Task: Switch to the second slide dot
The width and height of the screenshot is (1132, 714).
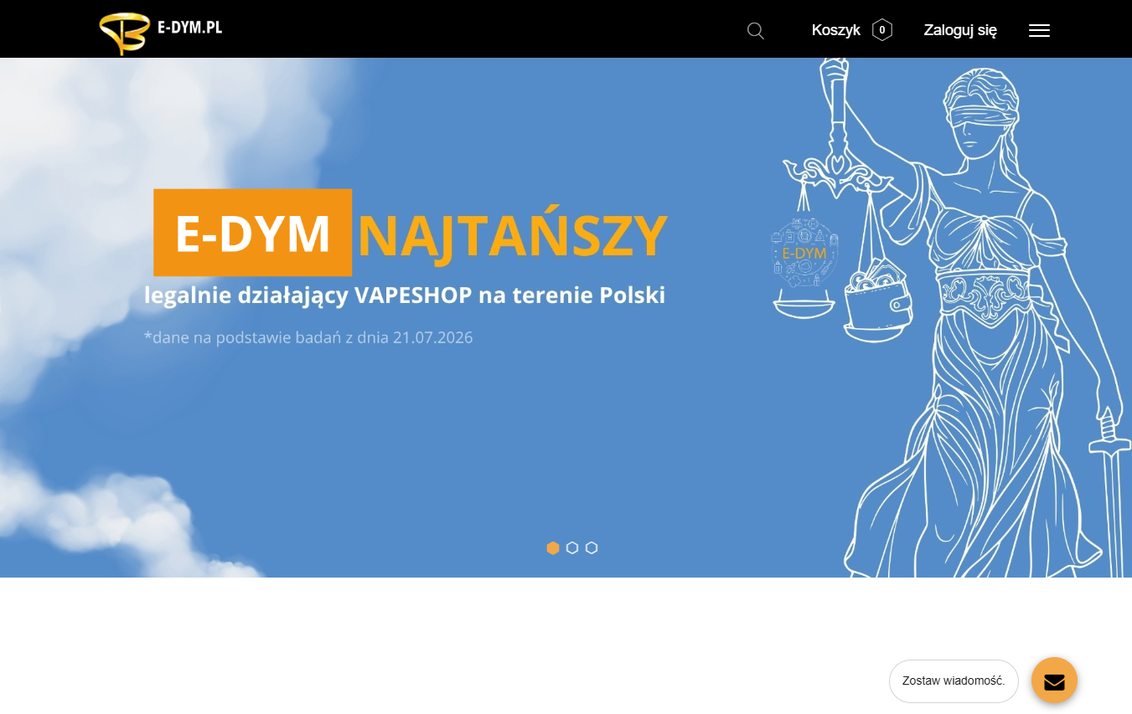Action: click(572, 548)
